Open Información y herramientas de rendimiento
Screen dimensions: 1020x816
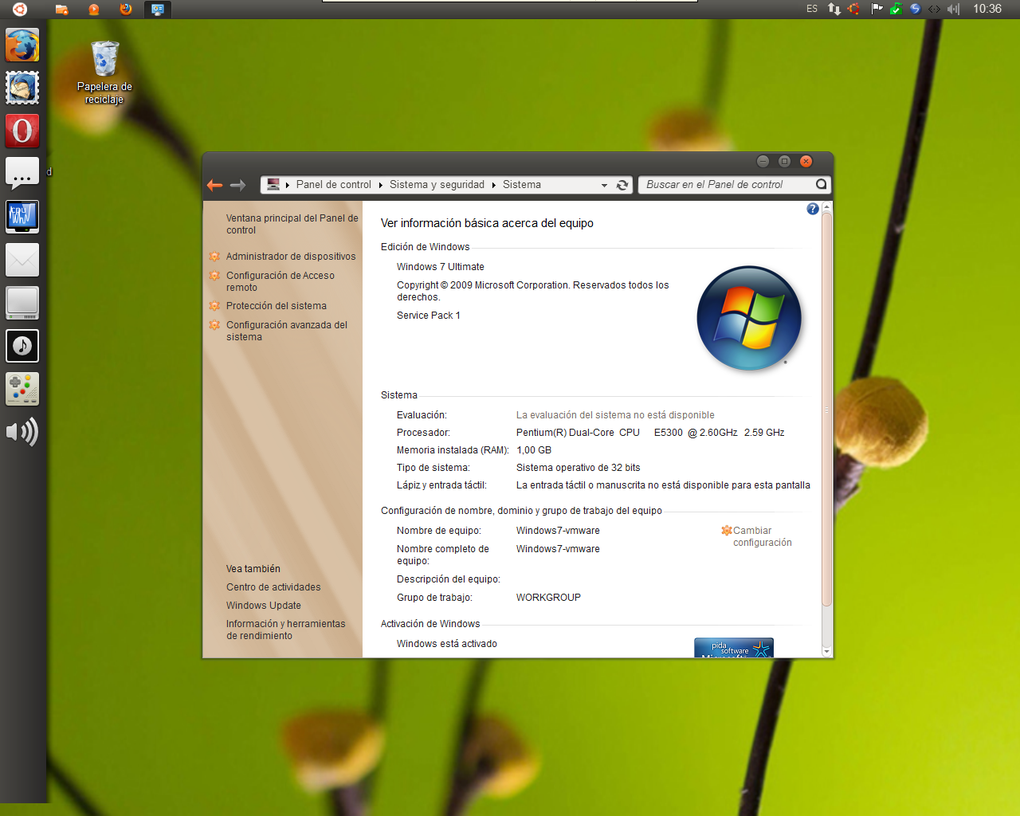point(286,629)
